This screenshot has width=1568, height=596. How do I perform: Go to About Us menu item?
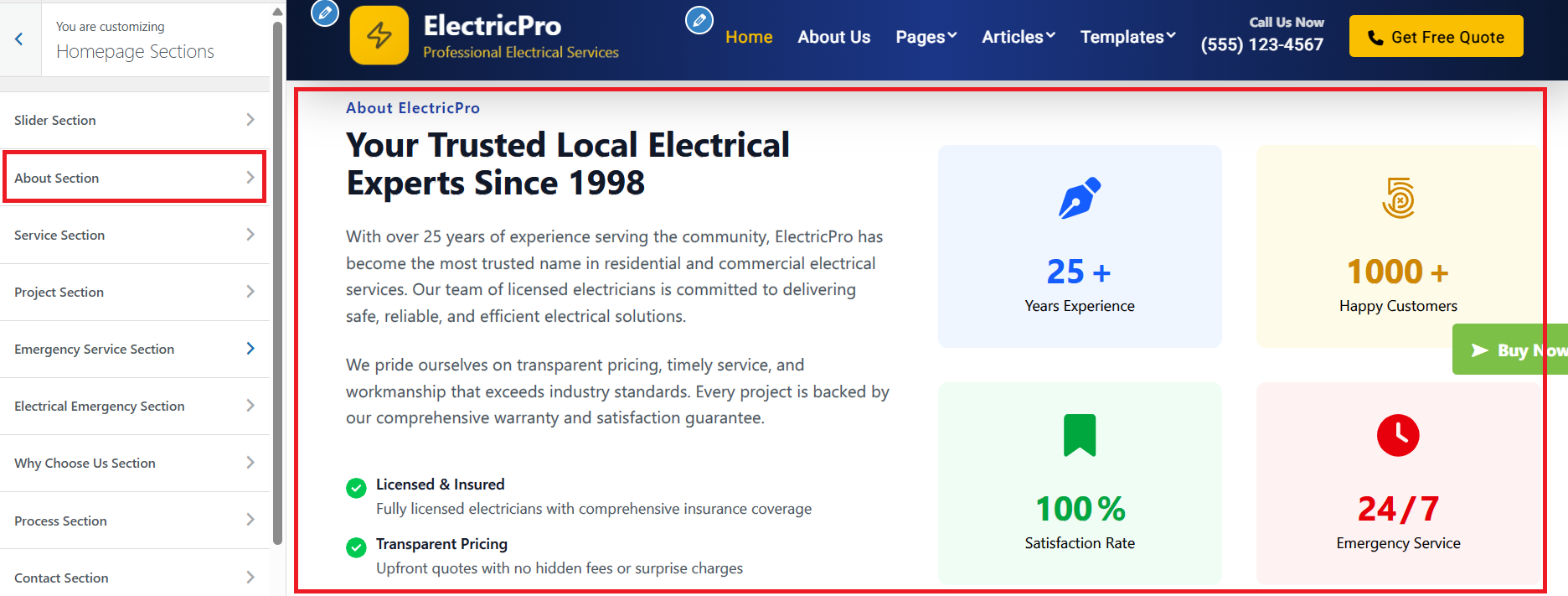(833, 37)
